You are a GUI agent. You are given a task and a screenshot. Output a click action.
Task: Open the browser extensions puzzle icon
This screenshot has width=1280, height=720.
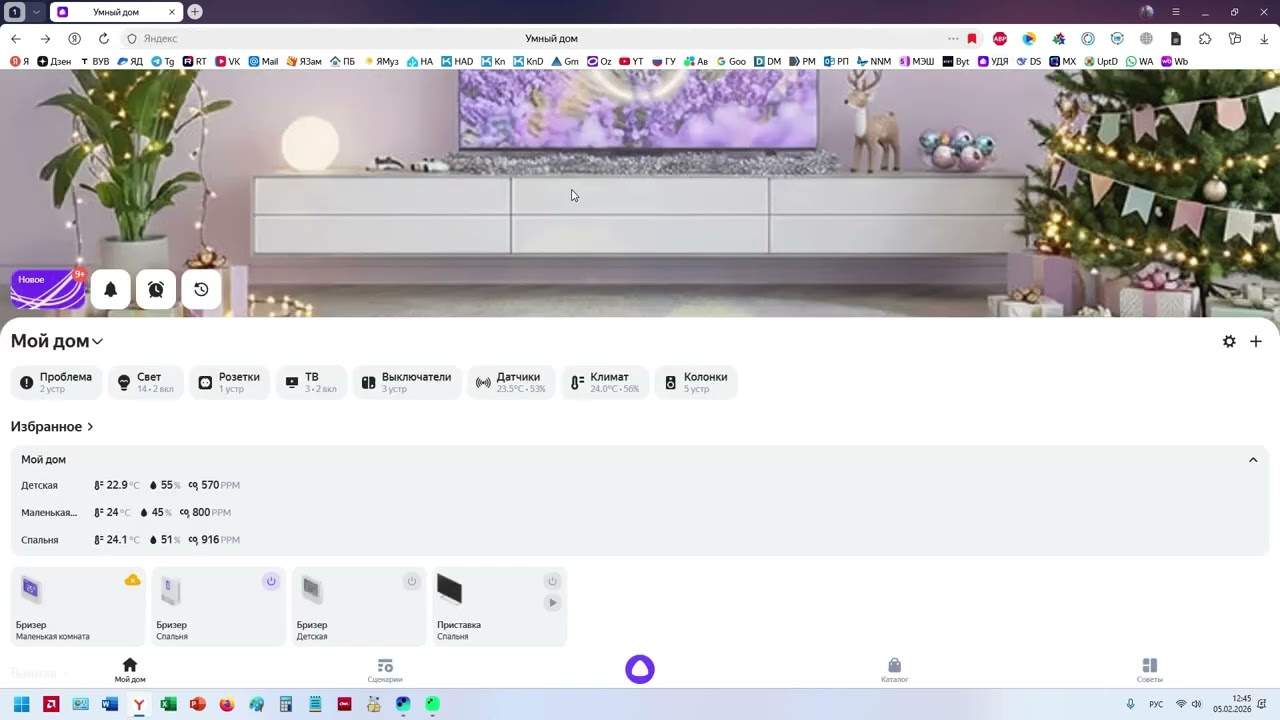[1205, 39]
